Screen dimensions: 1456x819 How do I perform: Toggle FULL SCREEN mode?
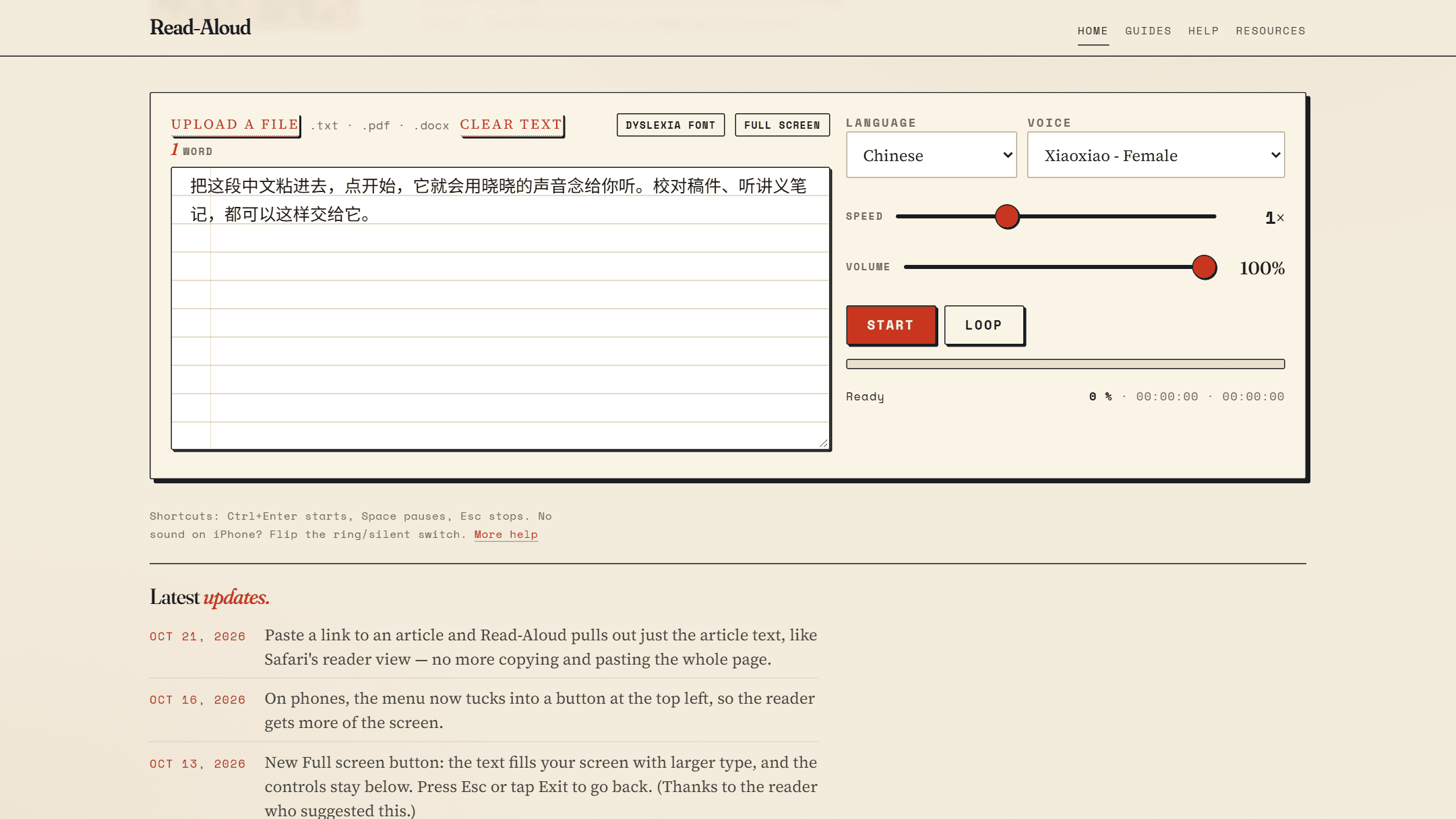pos(782,125)
